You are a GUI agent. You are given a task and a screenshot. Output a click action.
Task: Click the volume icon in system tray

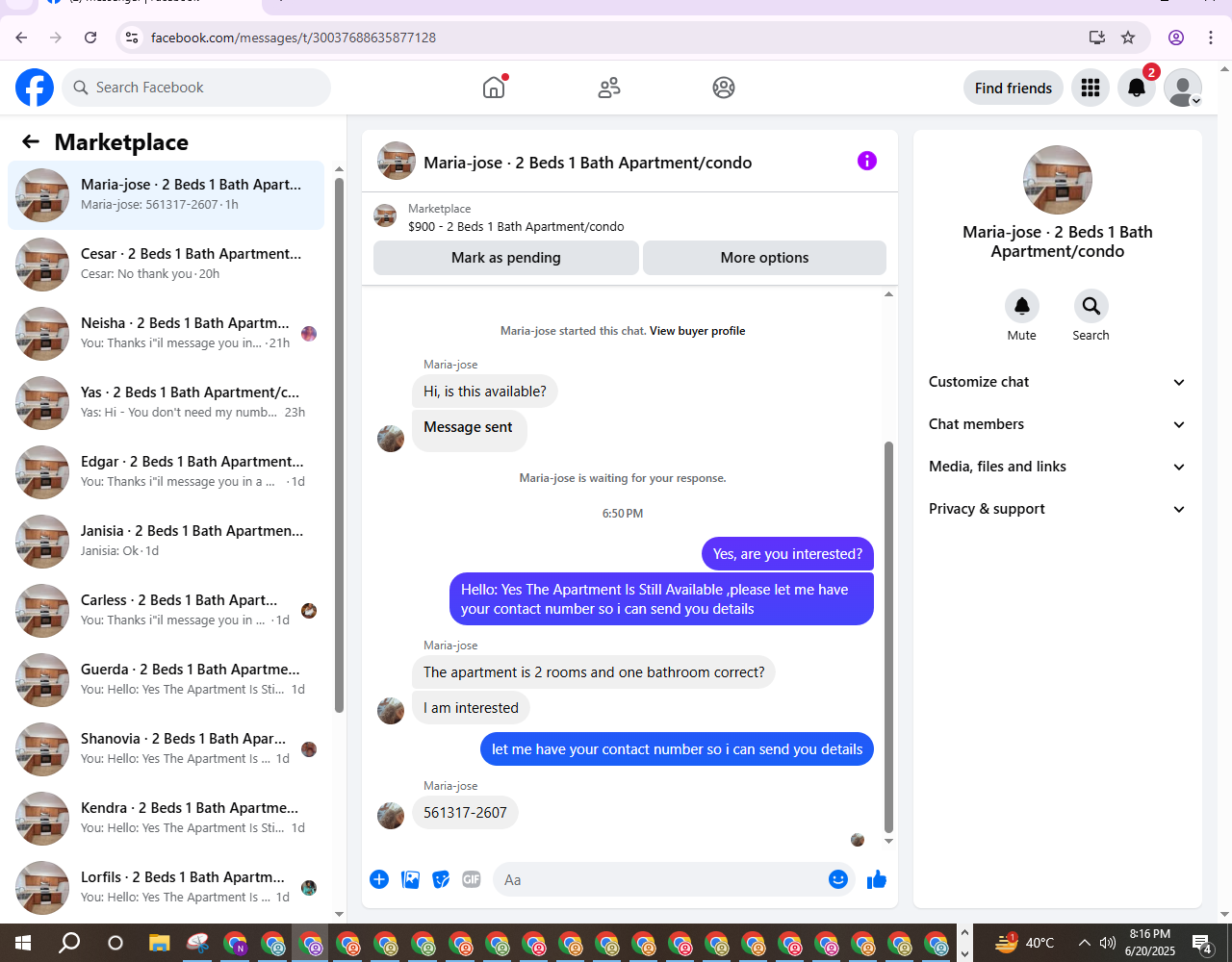pyautogui.click(x=1108, y=943)
